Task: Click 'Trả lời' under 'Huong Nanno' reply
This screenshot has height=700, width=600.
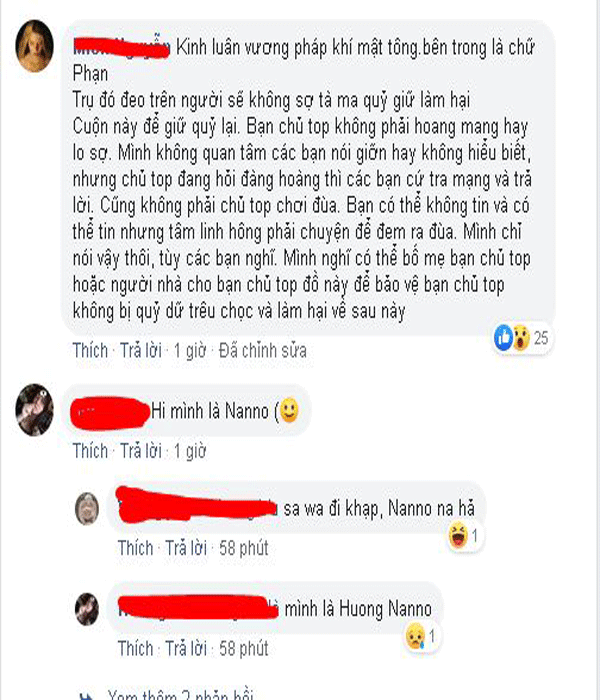Action: [x=186, y=648]
